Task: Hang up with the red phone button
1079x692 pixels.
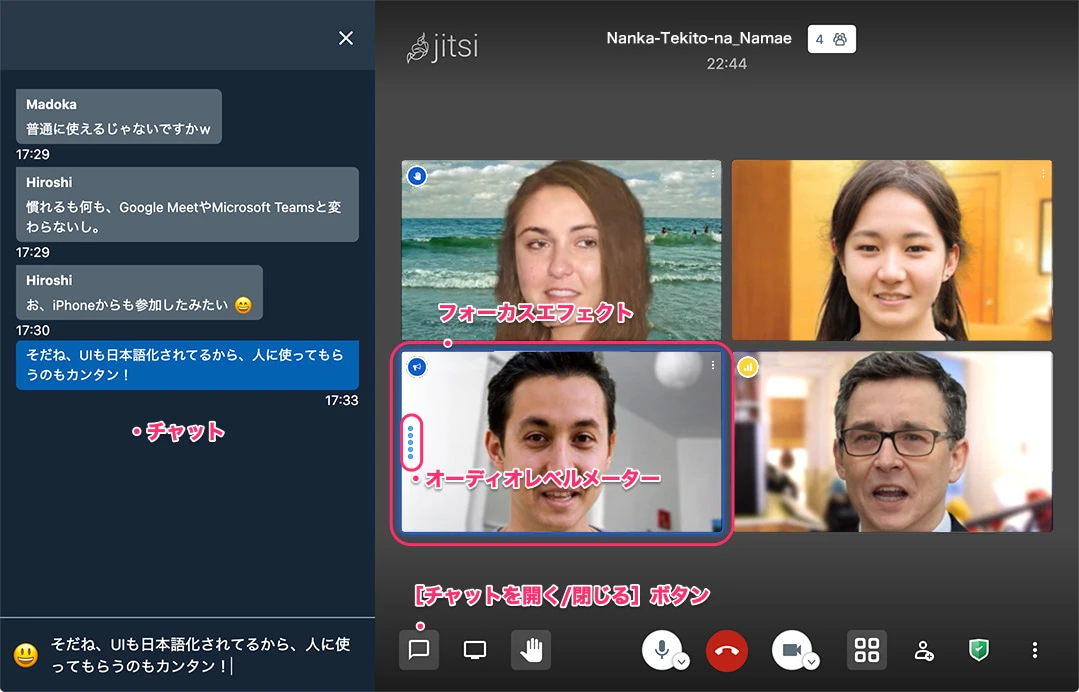Action: click(726, 650)
